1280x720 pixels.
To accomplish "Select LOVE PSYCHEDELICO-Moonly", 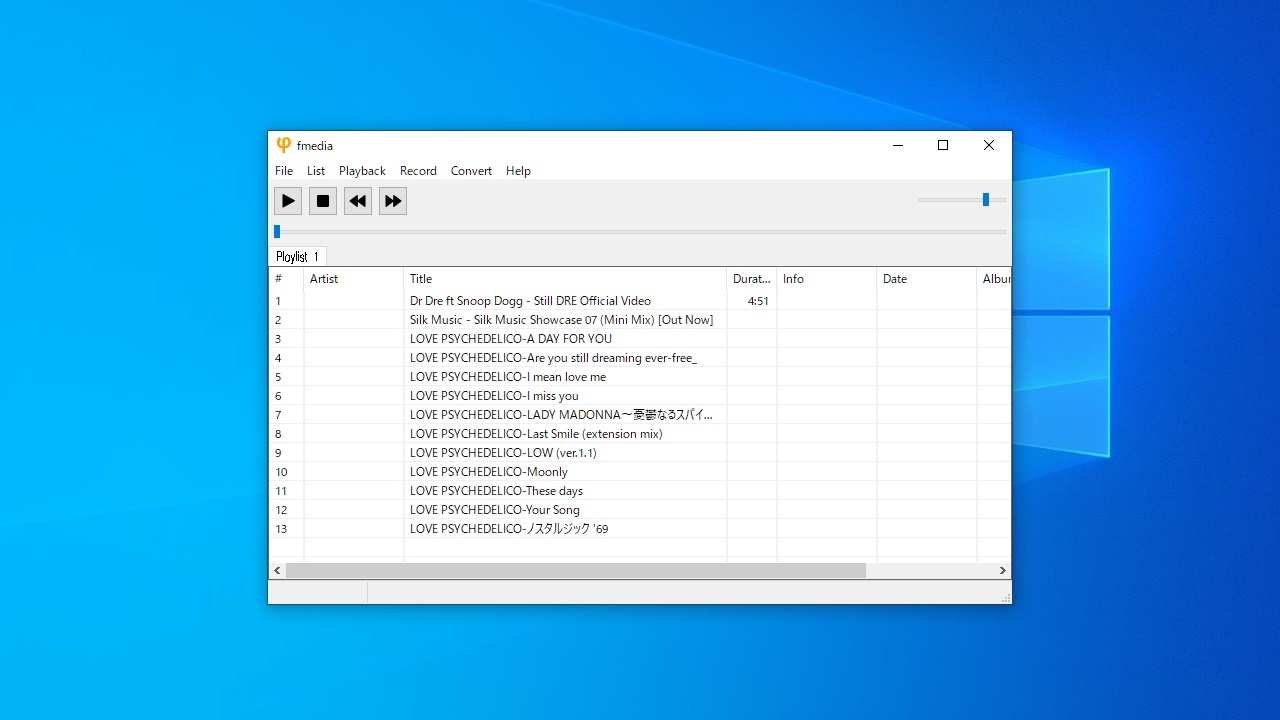I will click(488, 472).
